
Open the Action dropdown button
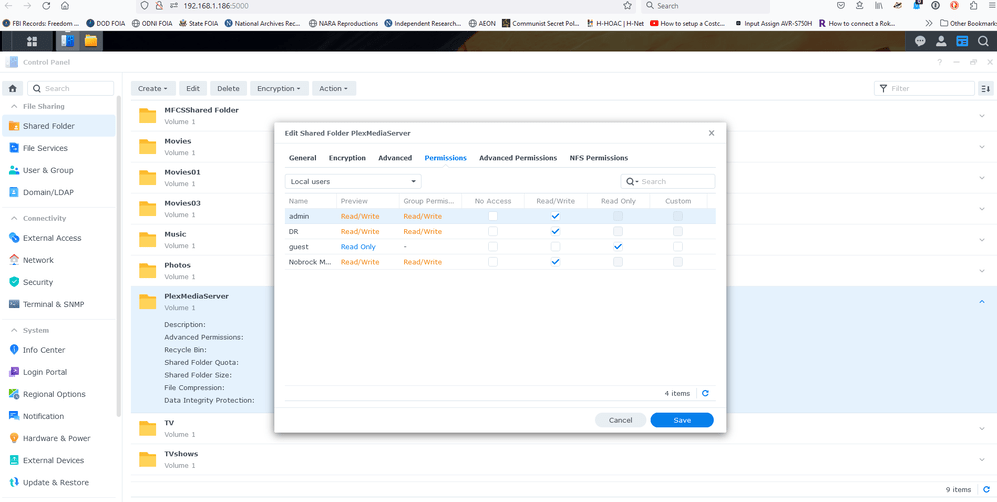[x=334, y=88]
